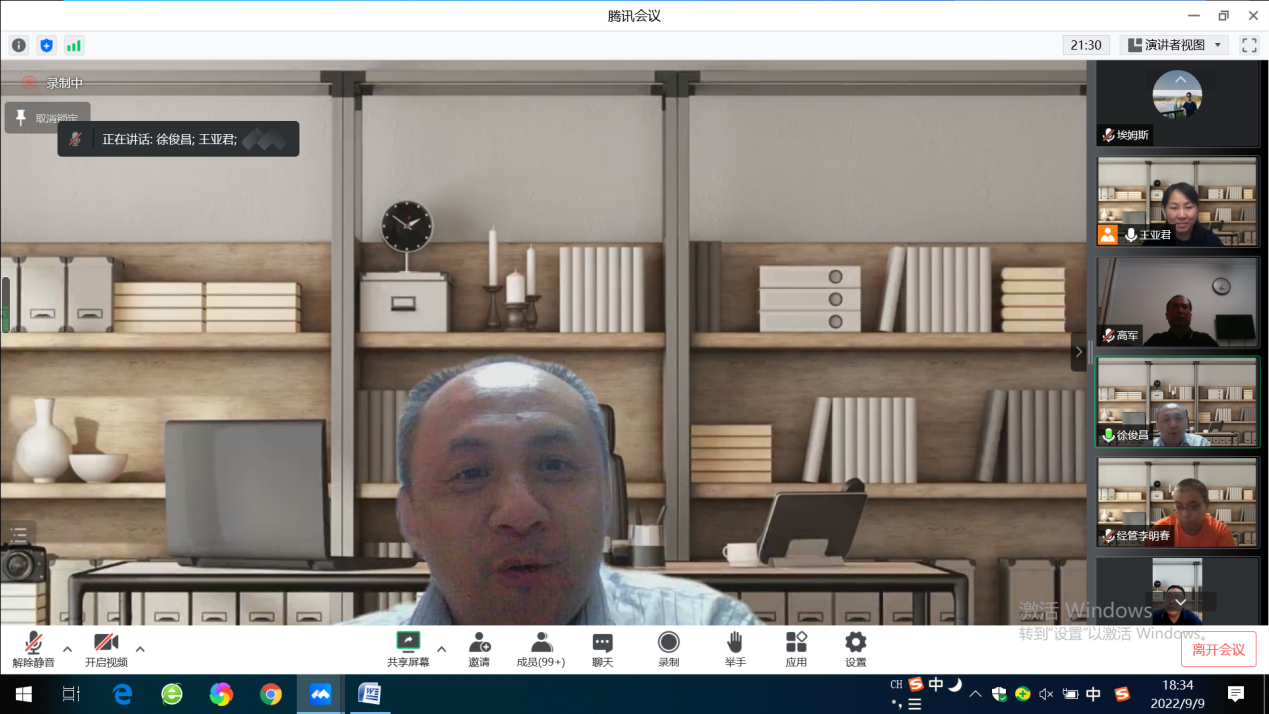Viewport: 1269px width, 714px height.
Task: Open the Apps (应用) icon
Action: click(796, 642)
